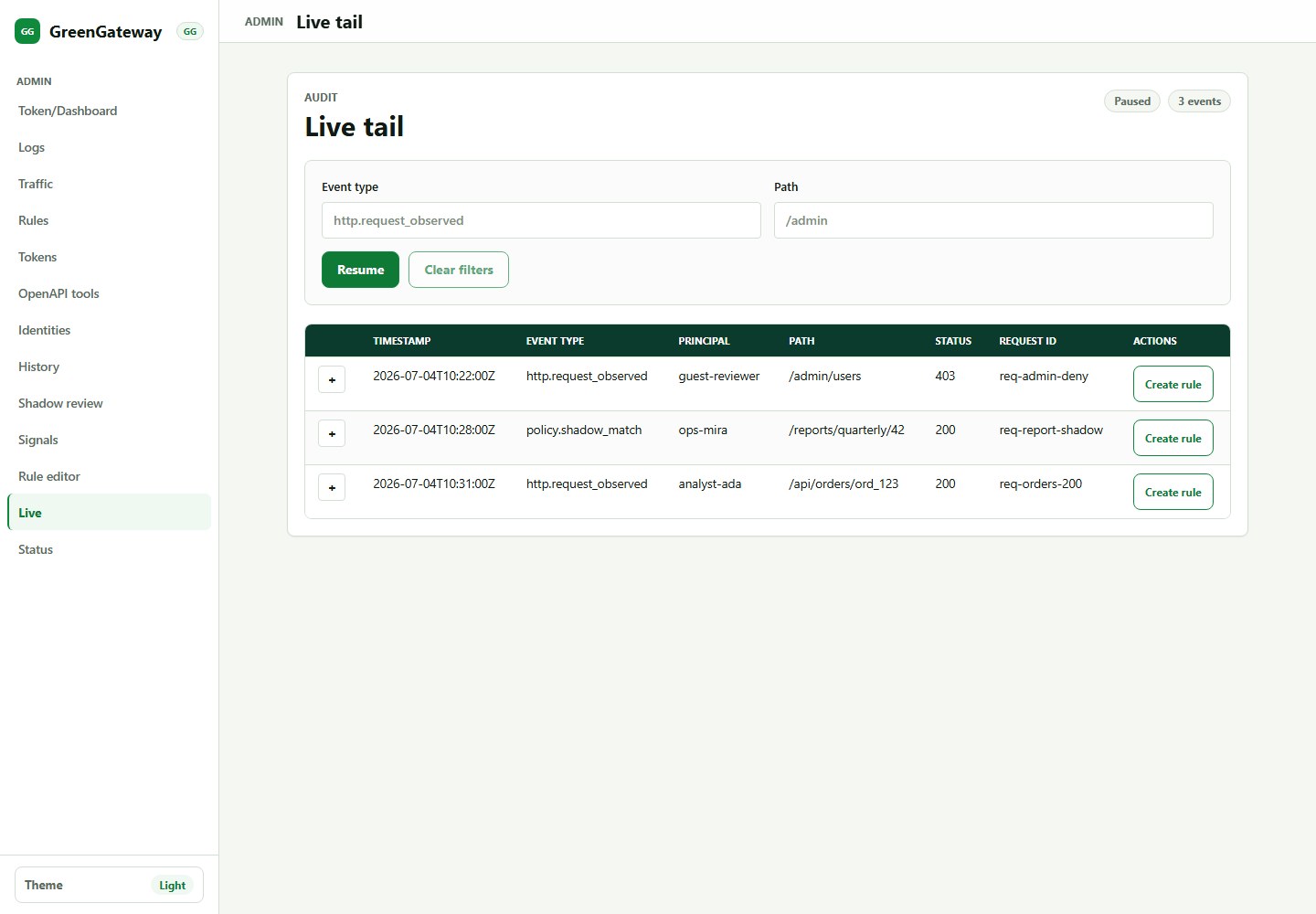Click request ID req-admin-deny
1316x914 pixels.
tap(1044, 376)
